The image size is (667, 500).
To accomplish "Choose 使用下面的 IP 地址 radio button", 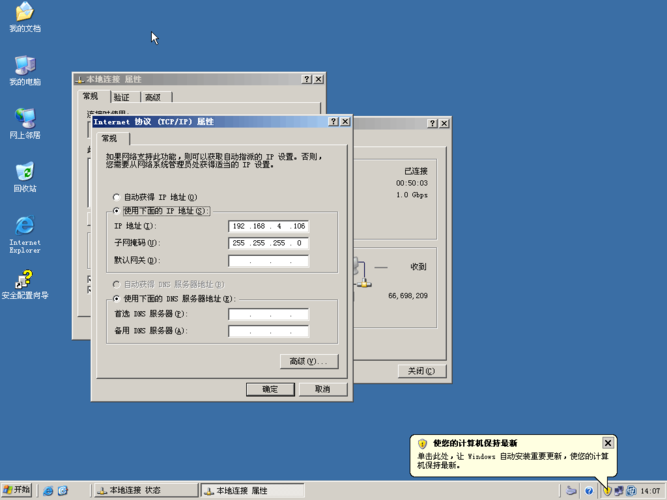I will [117, 211].
